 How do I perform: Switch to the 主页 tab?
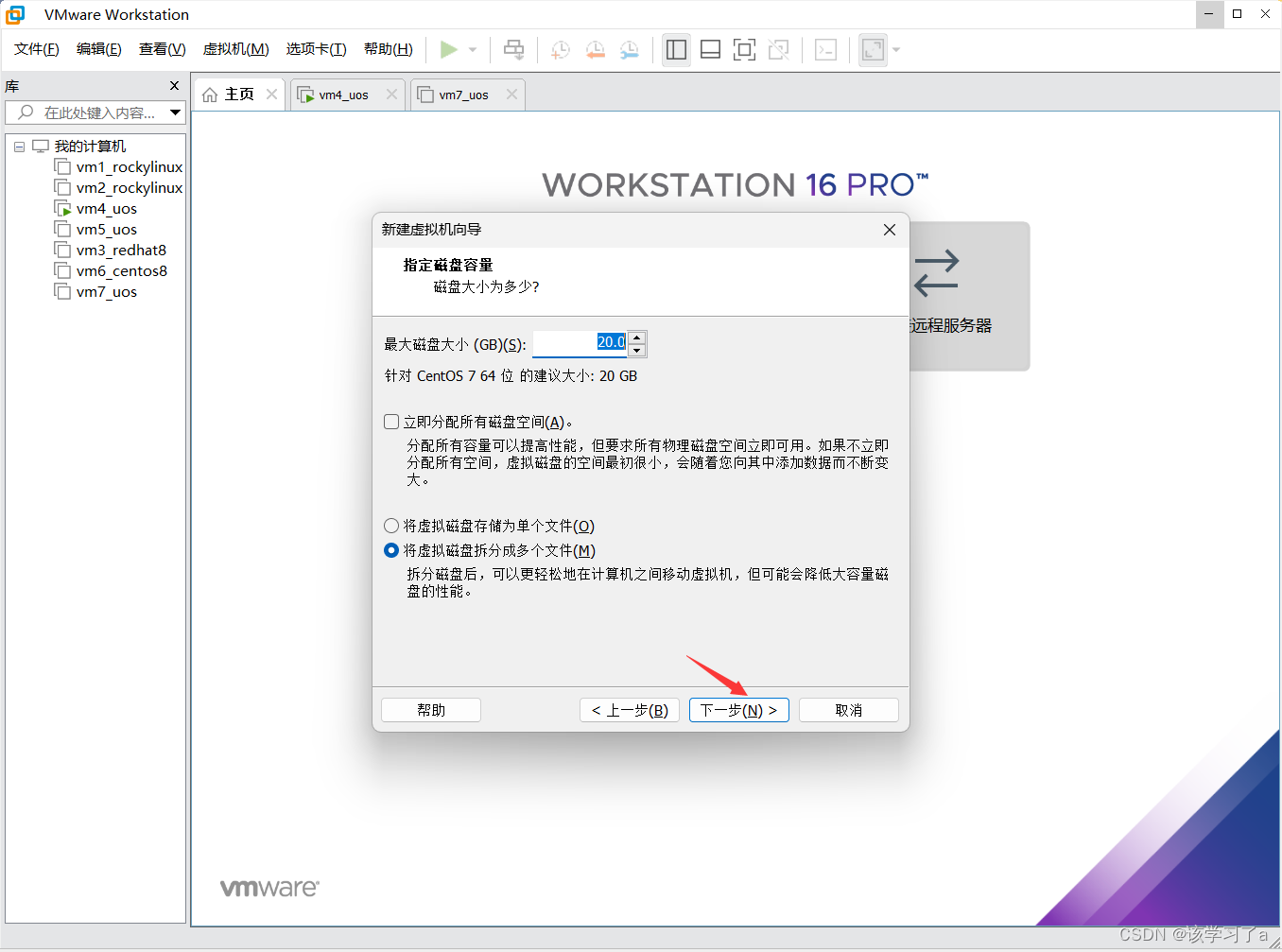239,95
